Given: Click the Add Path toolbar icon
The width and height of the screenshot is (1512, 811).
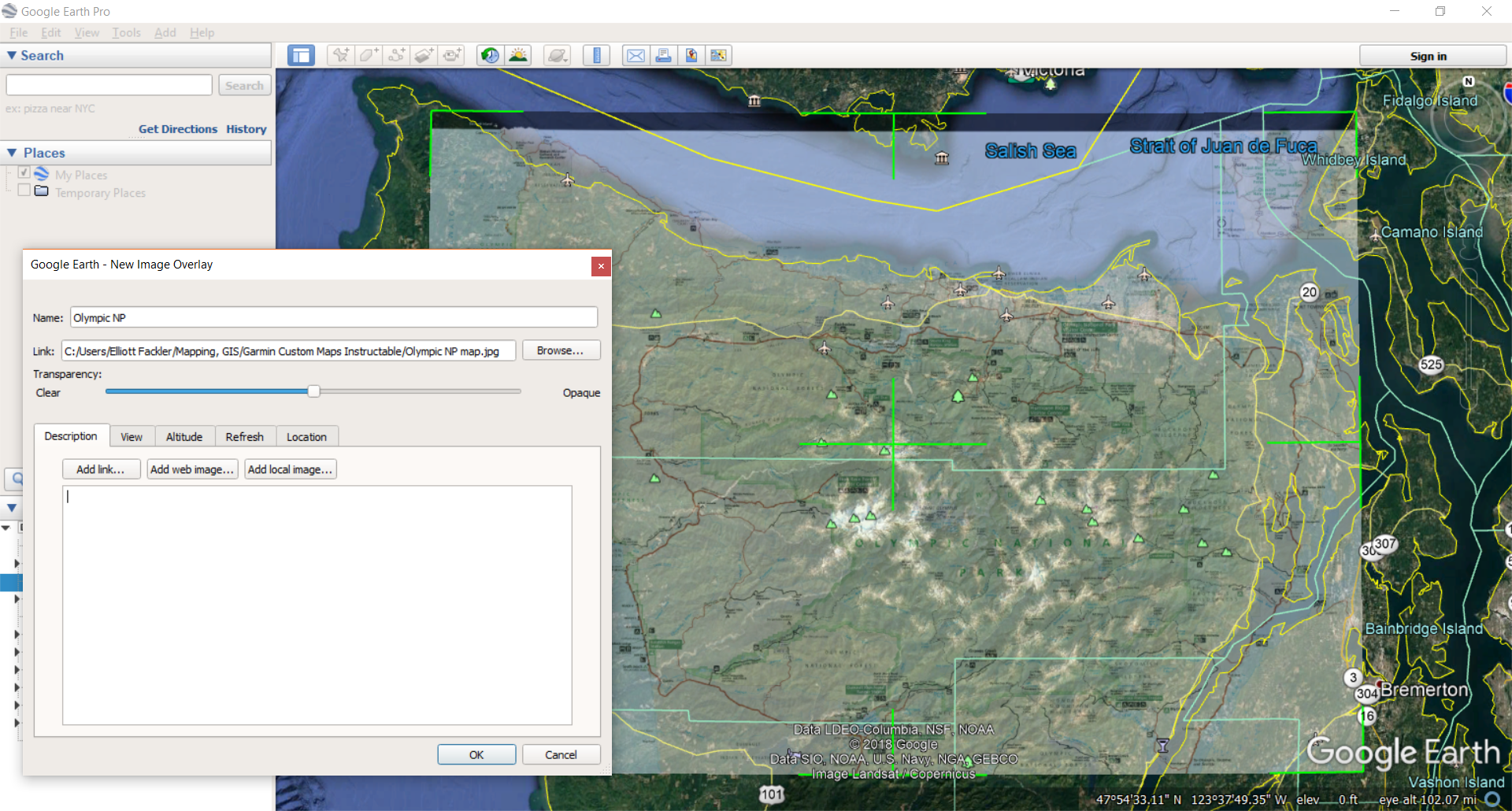Looking at the screenshot, I should (x=396, y=55).
